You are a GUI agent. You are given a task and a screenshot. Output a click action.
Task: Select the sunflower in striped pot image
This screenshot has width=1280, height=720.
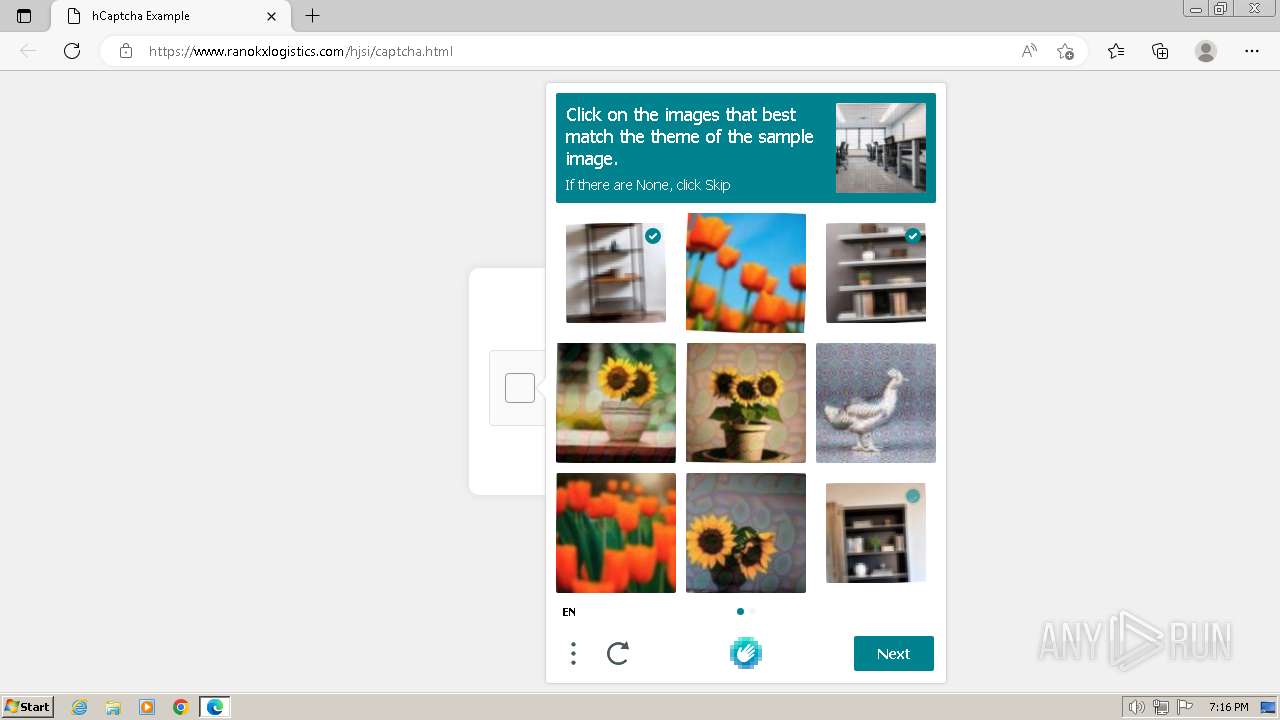click(616, 403)
